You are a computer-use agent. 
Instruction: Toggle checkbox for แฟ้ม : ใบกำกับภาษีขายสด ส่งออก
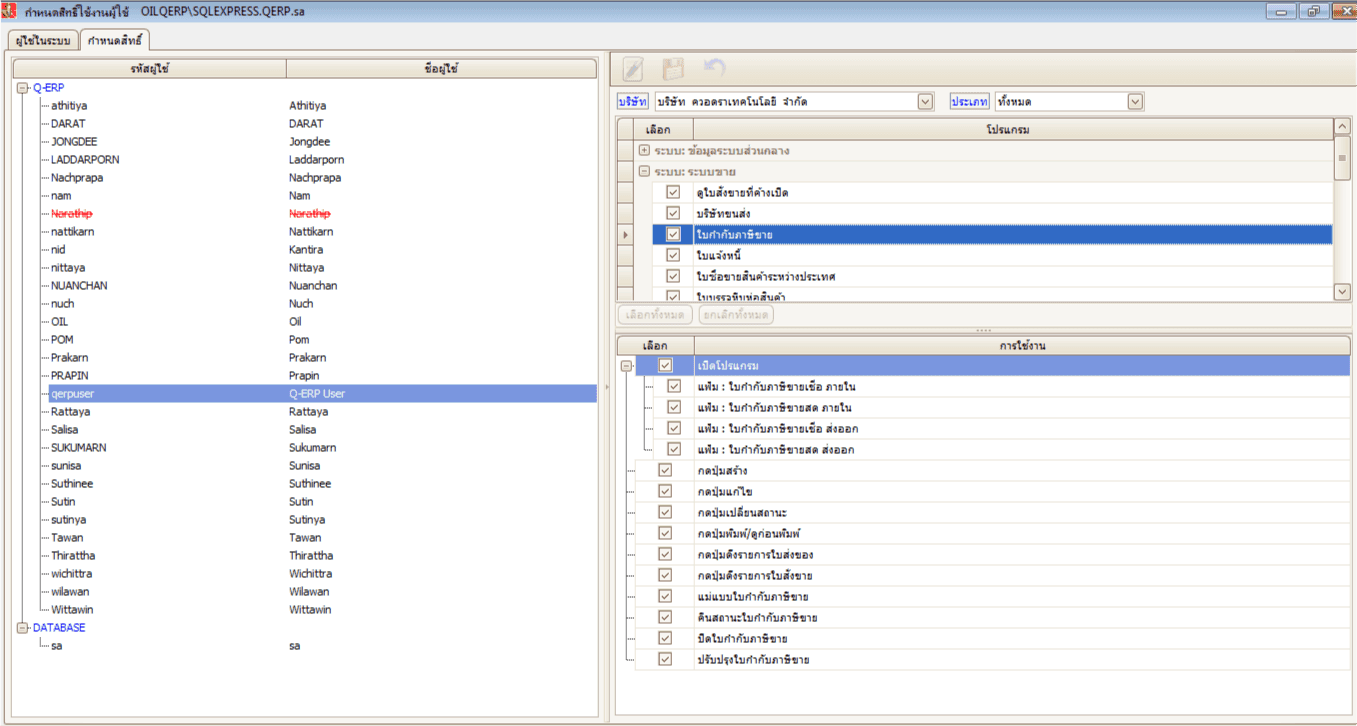[674, 449]
